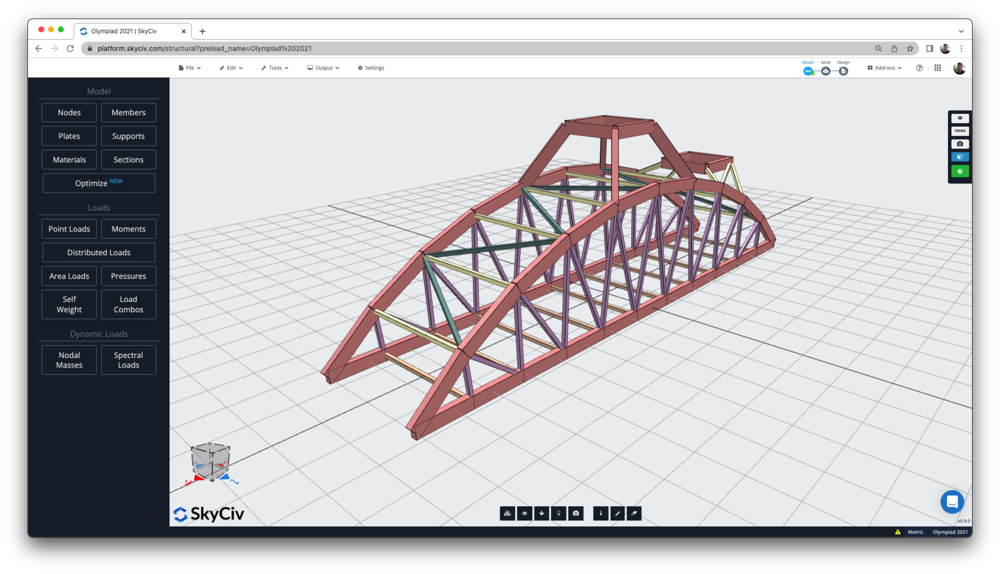
Task: Click the orientation cube in the viewport
Action: 211,462
